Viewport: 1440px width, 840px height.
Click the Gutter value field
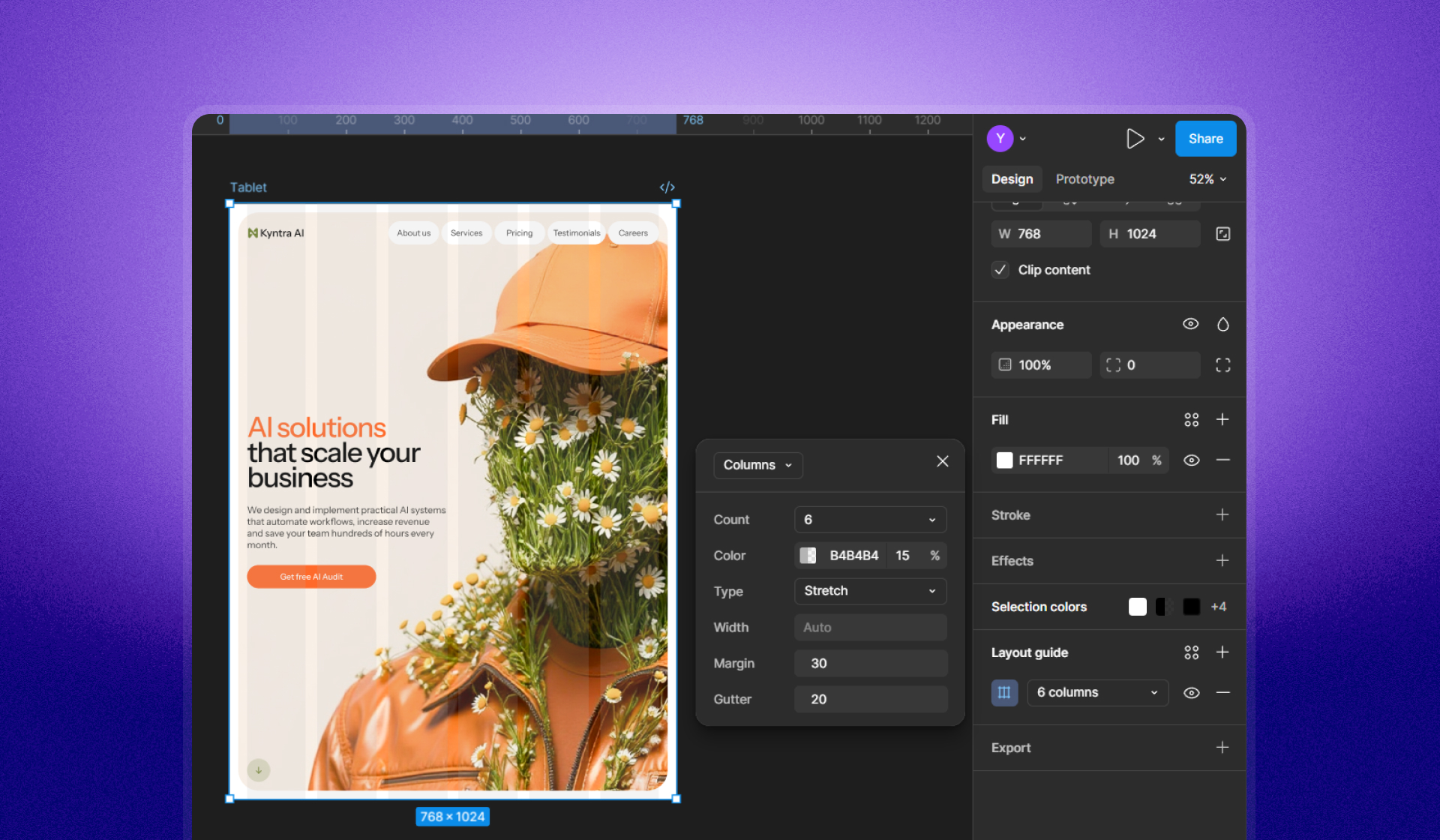coord(870,699)
